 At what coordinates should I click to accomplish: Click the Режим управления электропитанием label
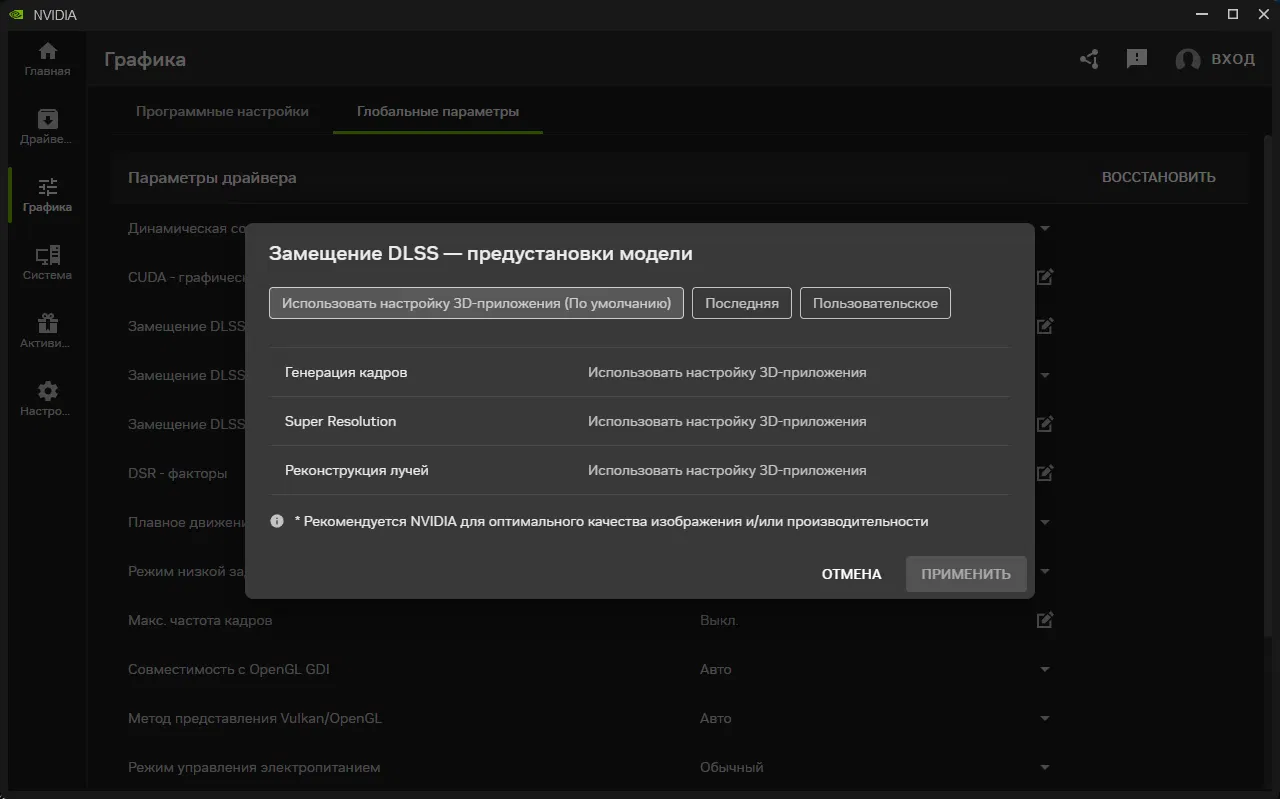point(254,767)
